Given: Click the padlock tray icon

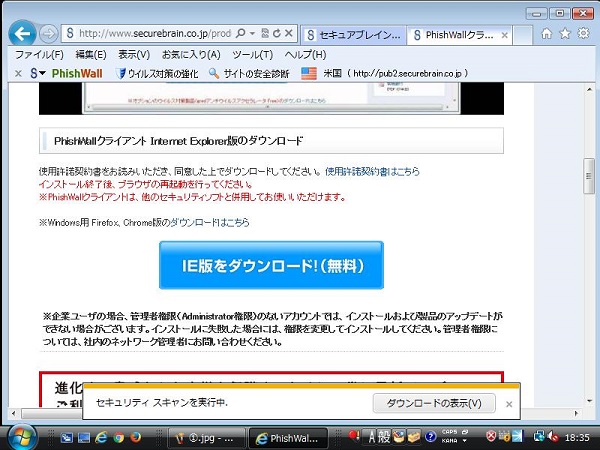Looking at the screenshot, I should click(x=505, y=436).
